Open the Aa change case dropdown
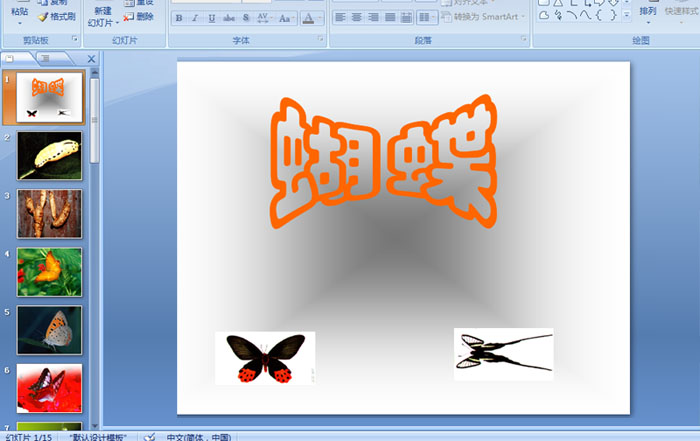 (286, 18)
